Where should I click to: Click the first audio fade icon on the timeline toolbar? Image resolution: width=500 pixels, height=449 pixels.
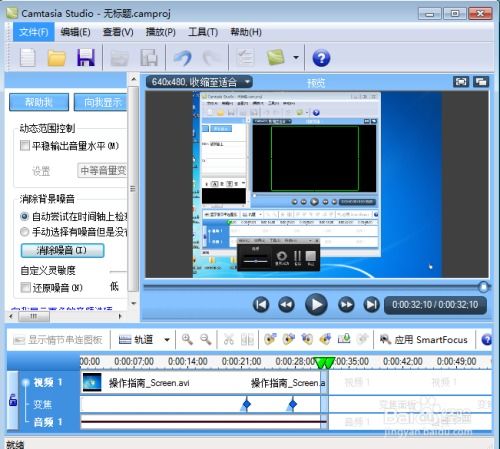click(270, 339)
